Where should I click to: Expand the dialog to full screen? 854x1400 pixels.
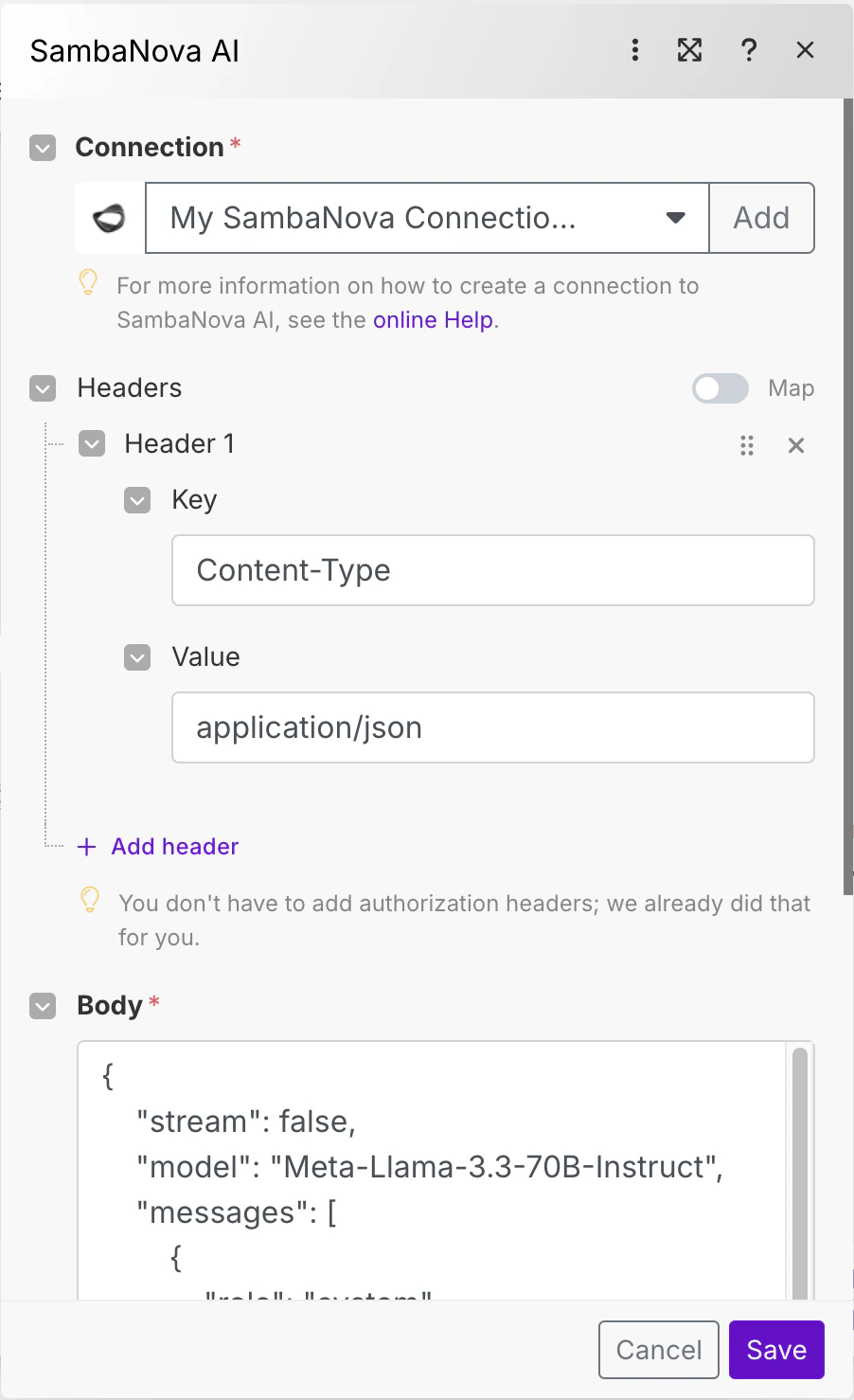(690, 50)
